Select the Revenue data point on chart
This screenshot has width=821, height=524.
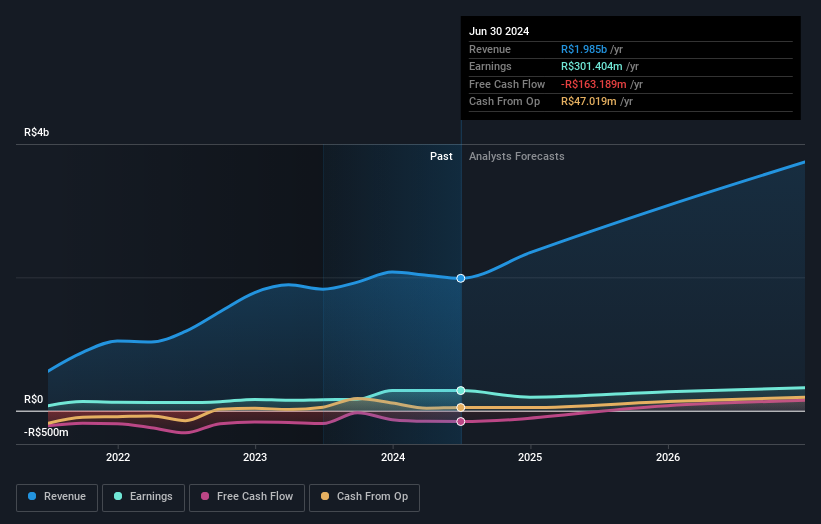461,278
